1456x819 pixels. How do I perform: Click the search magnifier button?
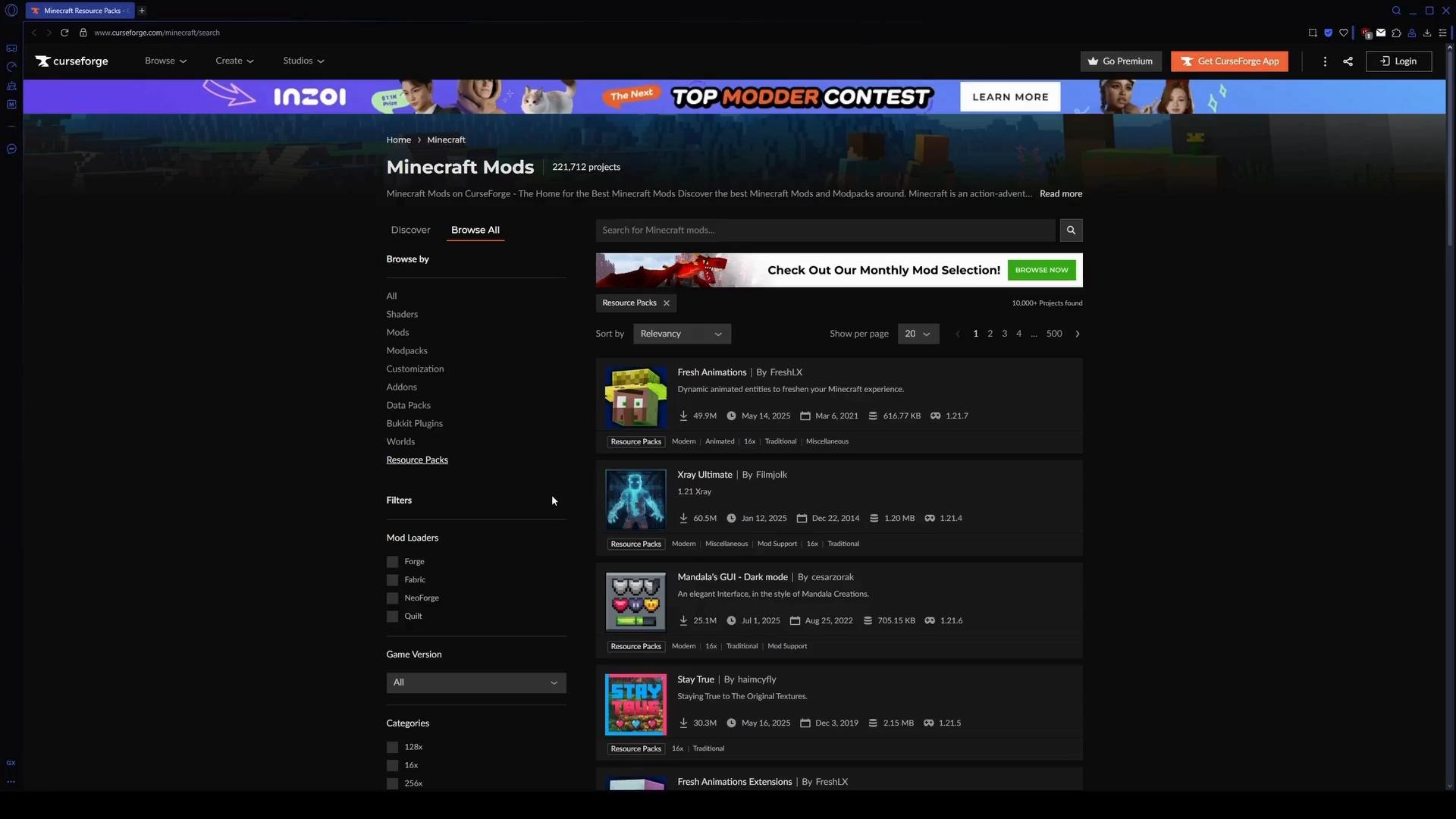[x=1071, y=230]
